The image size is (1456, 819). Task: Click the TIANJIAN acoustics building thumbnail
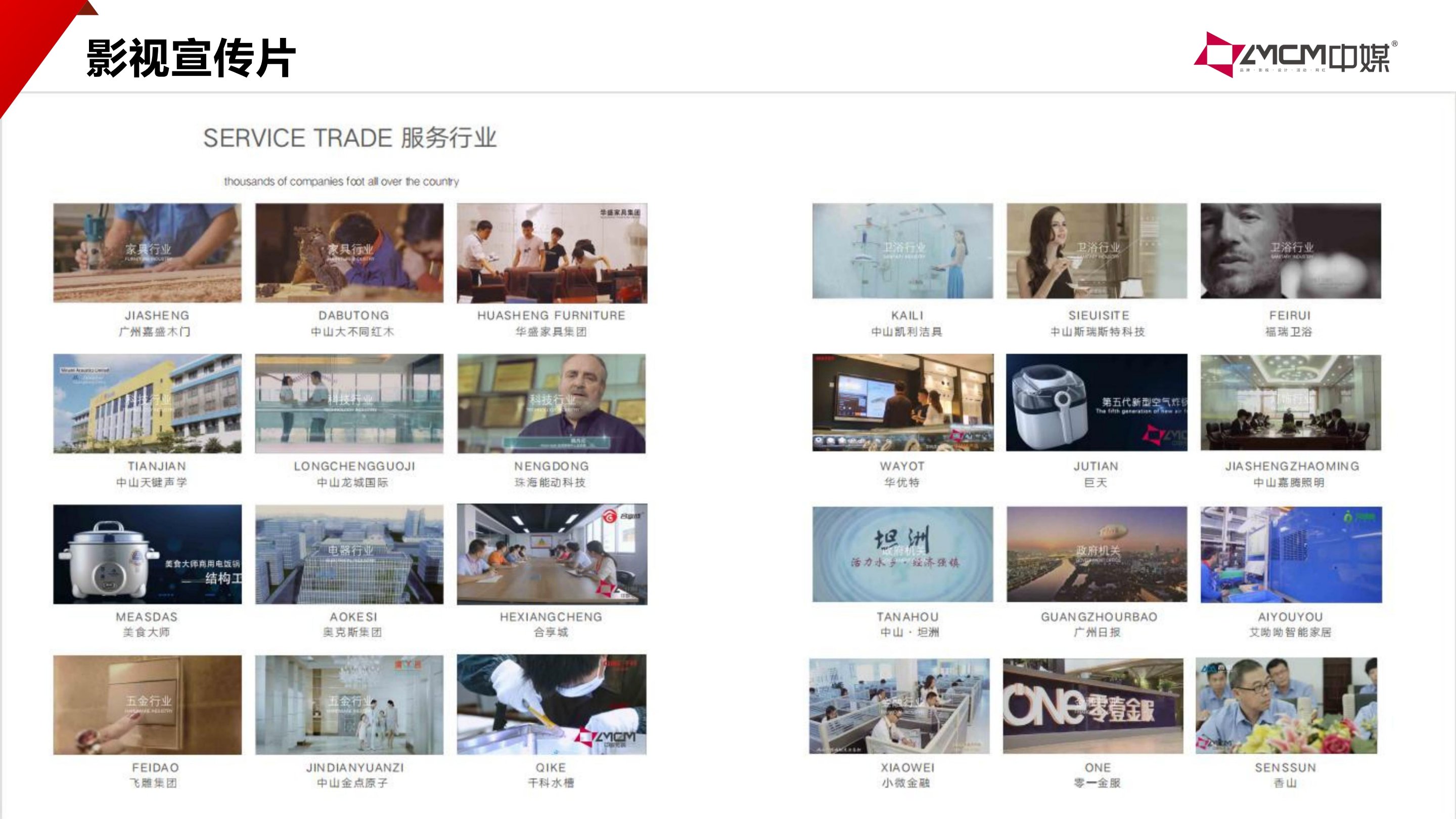[x=147, y=403]
